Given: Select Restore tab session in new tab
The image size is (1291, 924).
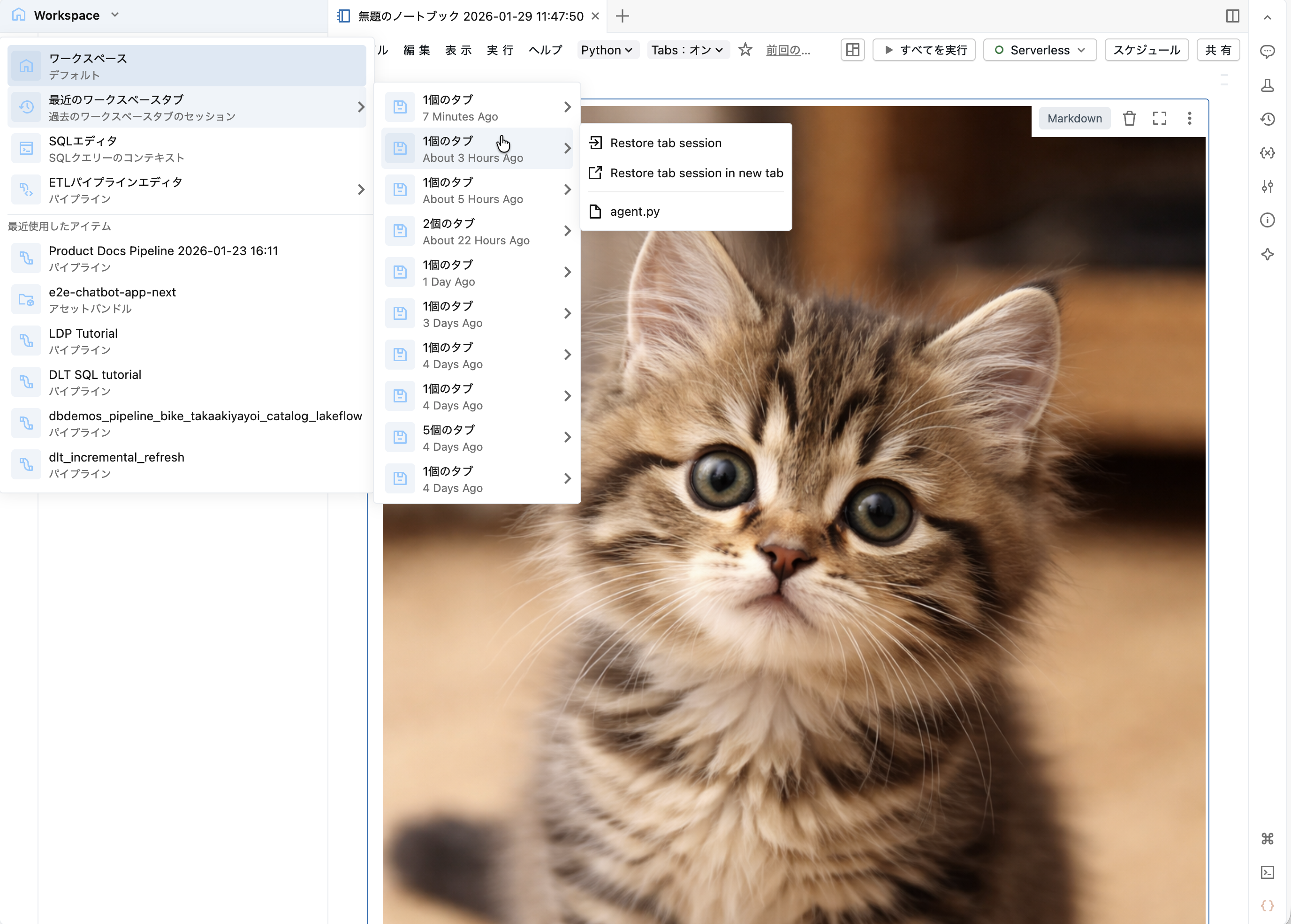Looking at the screenshot, I should click(x=696, y=173).
